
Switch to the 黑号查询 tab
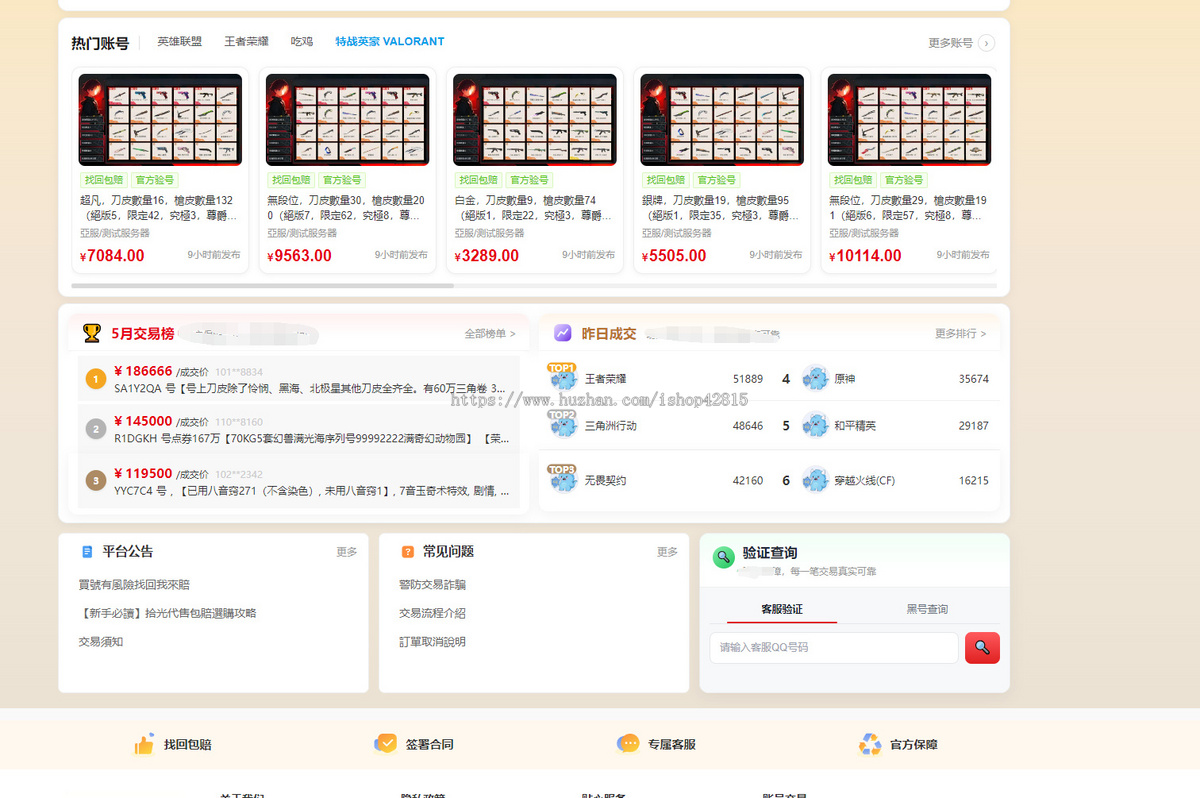(927, 609)
